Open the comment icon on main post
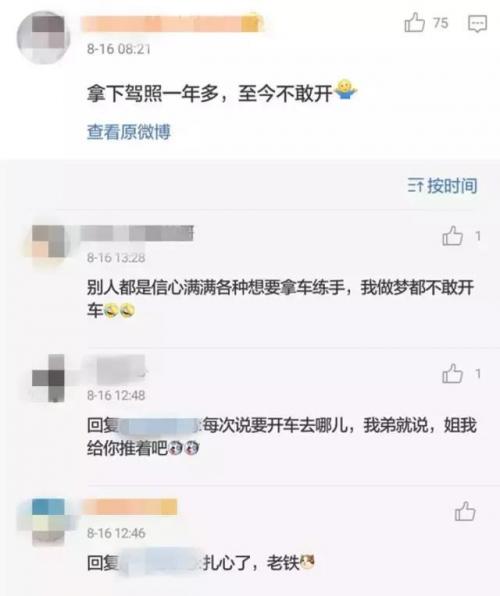The image size is (500, 596). coord(477,24)
